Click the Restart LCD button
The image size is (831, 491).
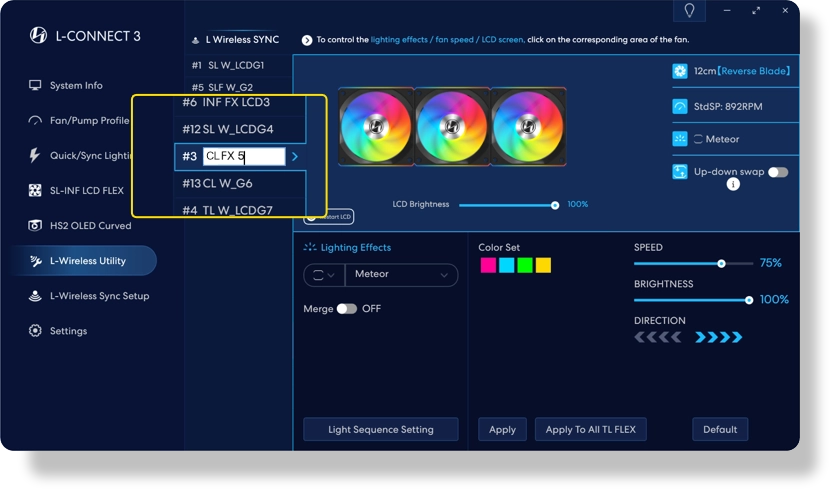(x=329, y=216)
